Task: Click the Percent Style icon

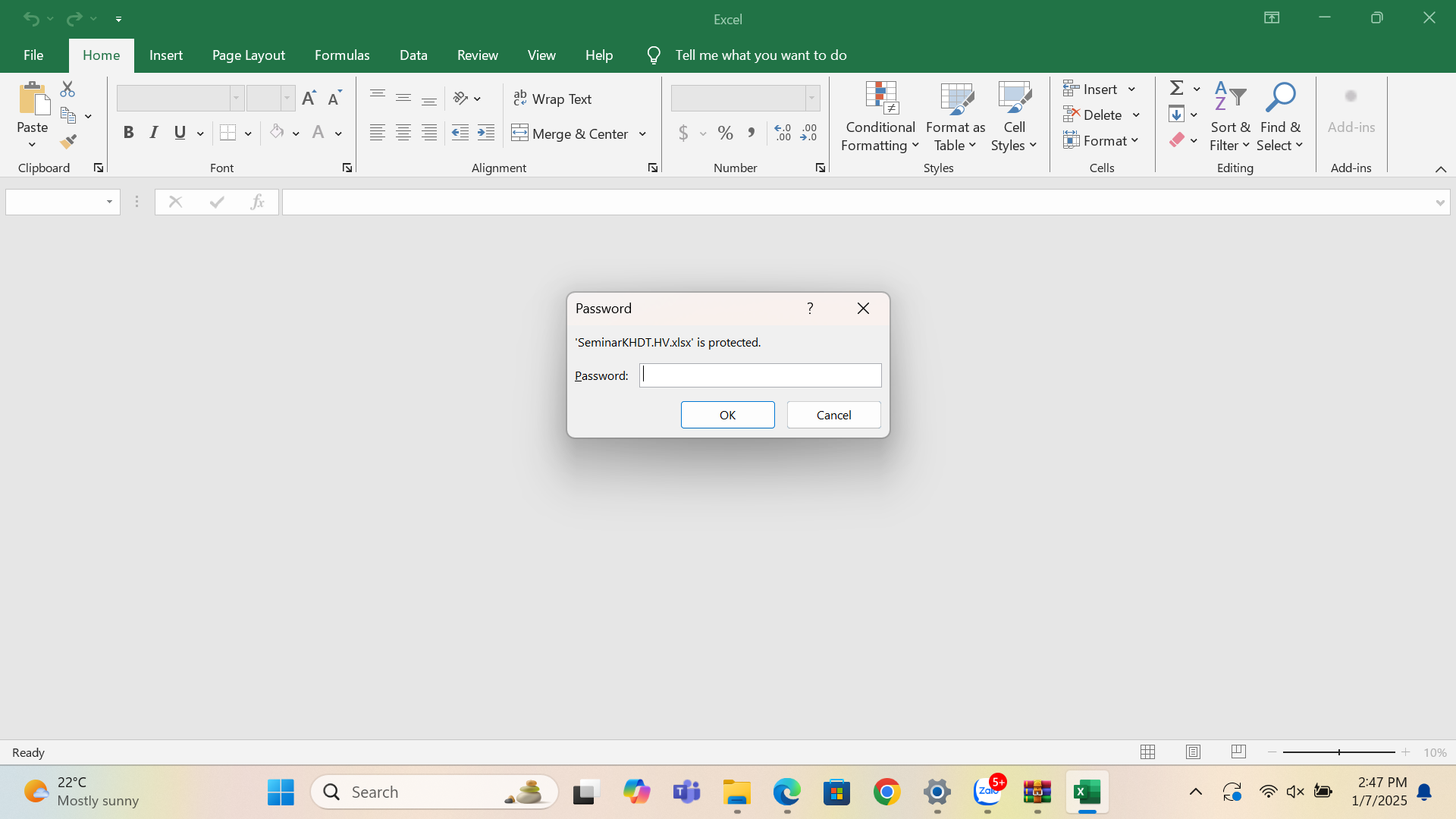Action: (x=725, y=133)
